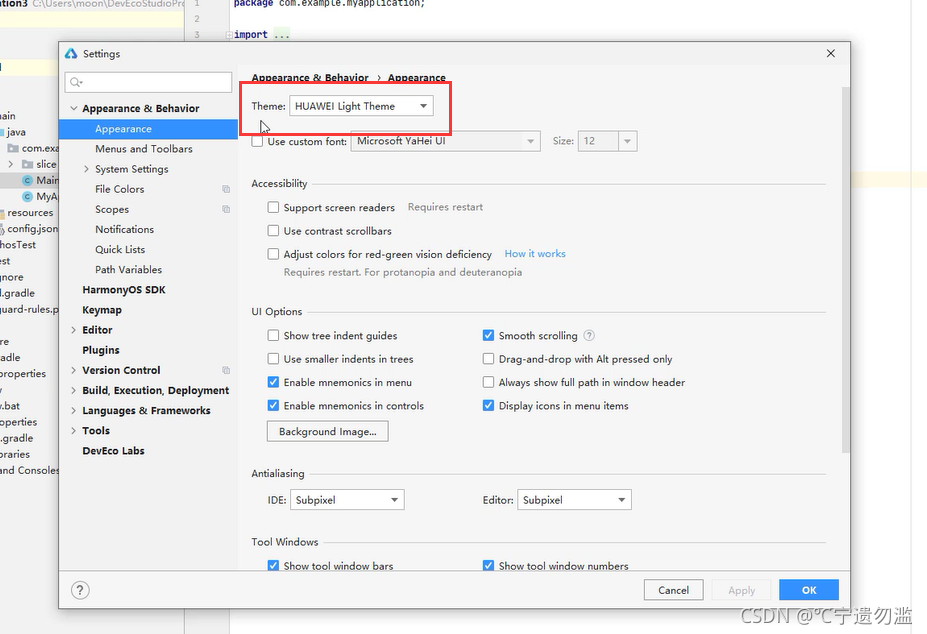This screenshot has width=927, height=634.
Task: Open Quick Lists settings
Action: point(120,250)
